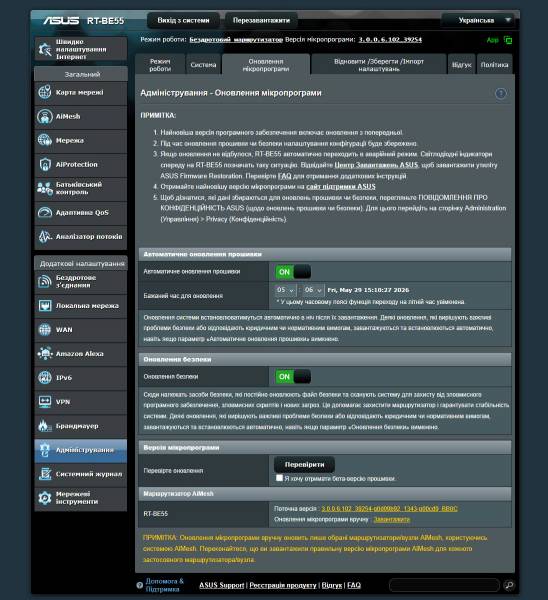Open ASUS Support footer link
This screenshot has width=548, height=600.
(222, 585)
